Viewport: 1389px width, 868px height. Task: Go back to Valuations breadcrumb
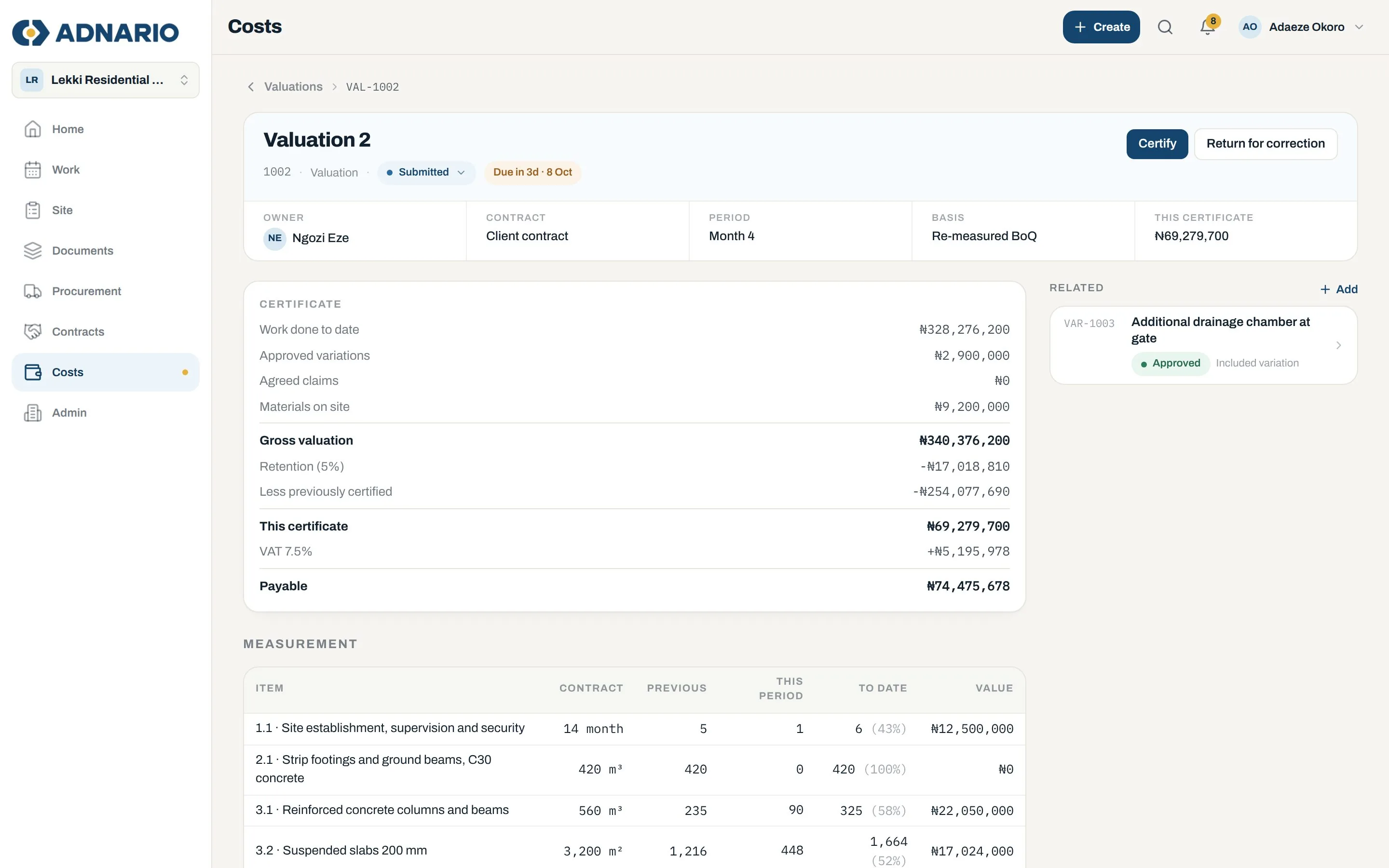point(293,87)
